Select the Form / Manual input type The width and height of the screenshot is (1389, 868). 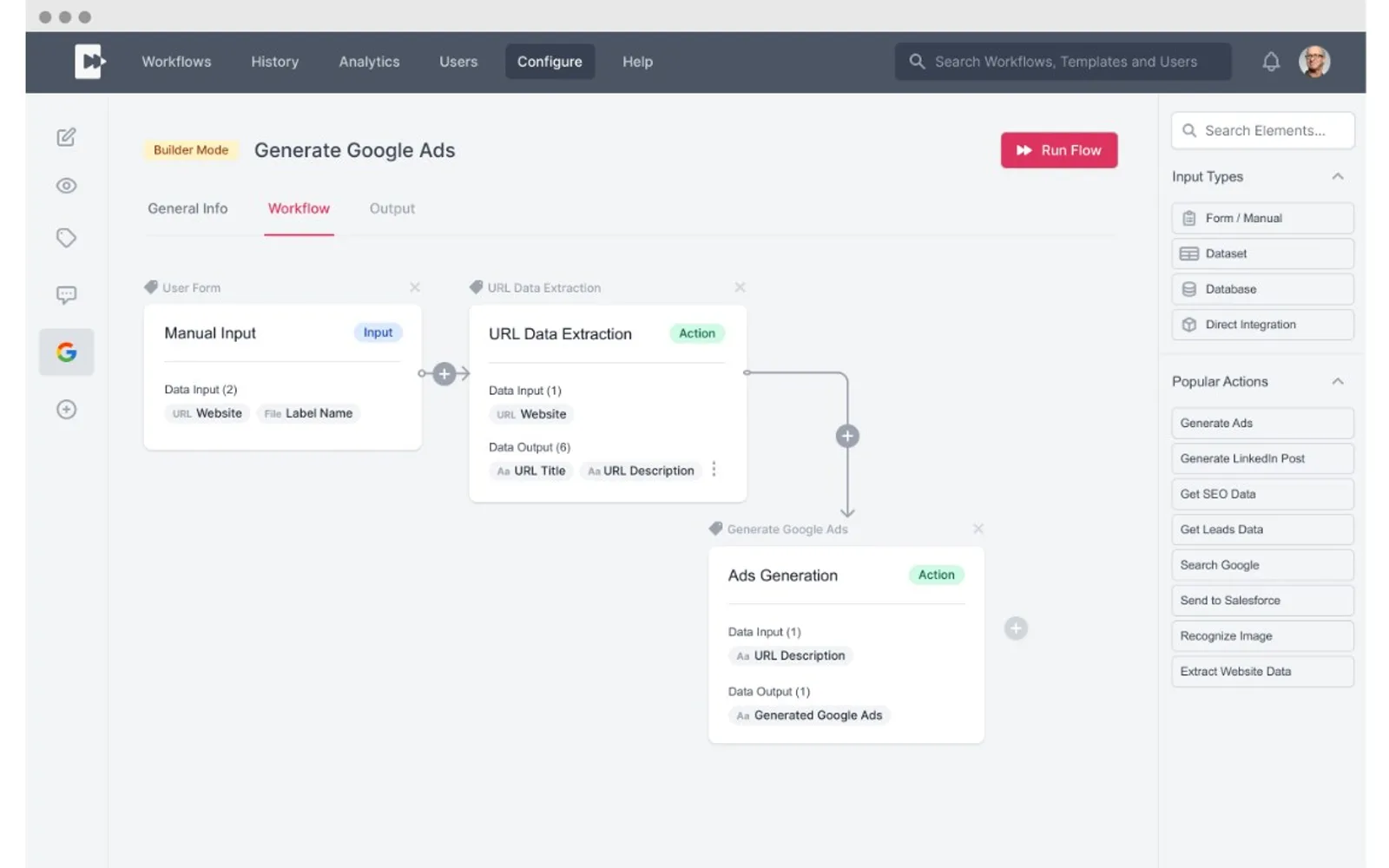point(1263,218)
